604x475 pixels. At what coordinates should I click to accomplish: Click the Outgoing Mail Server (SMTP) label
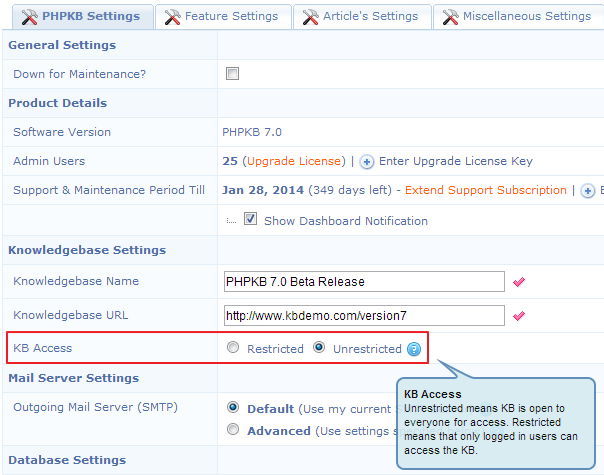[x=96, y=407]
